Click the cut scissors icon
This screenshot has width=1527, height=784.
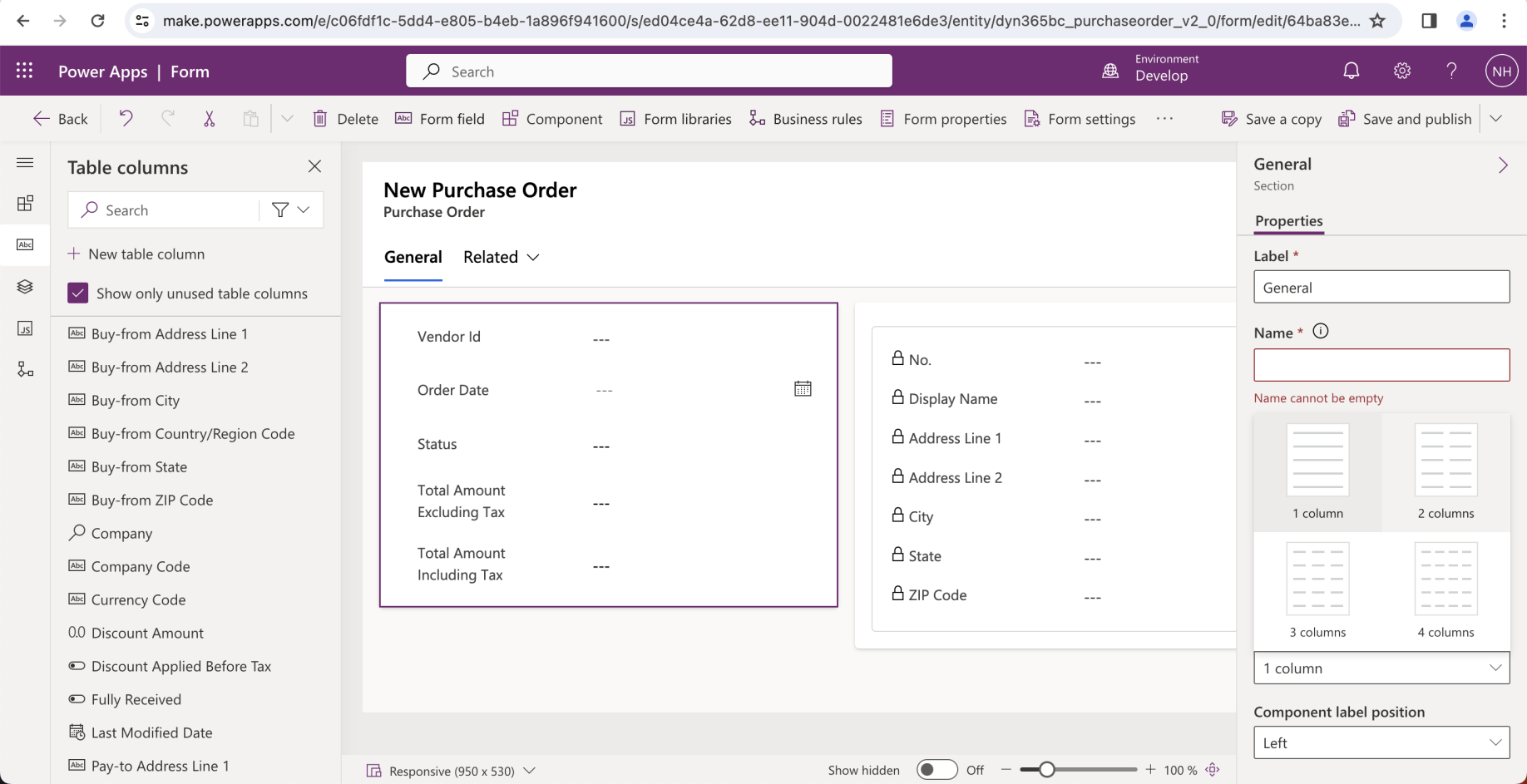(x=209, y=119)
